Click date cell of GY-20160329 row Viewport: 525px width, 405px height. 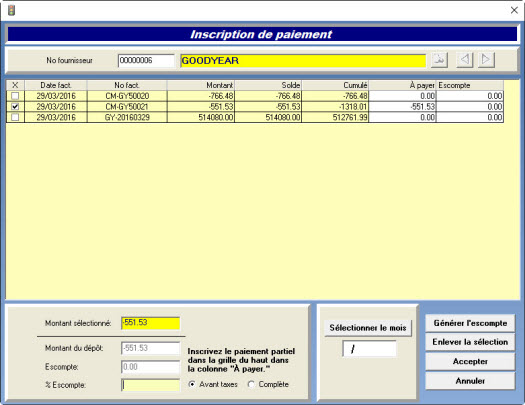pos(56,117)
